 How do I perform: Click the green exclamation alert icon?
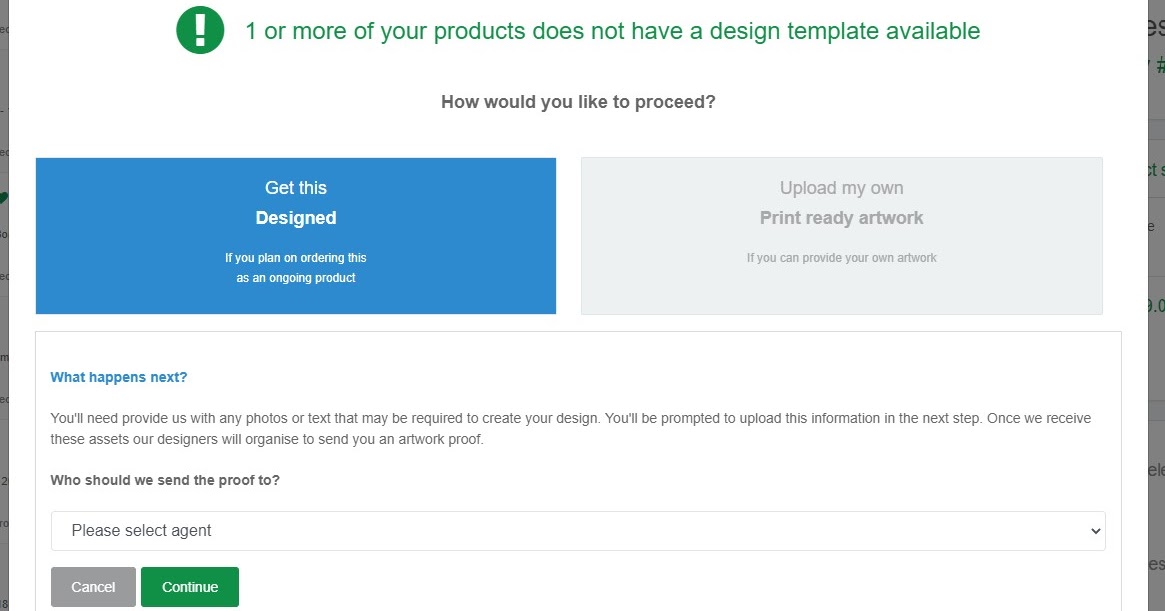200,30
